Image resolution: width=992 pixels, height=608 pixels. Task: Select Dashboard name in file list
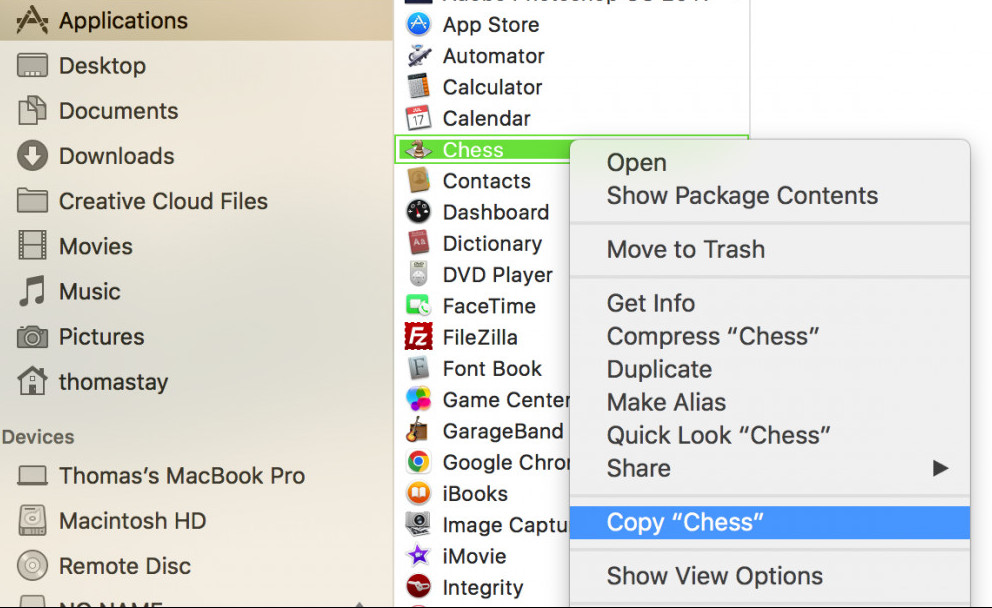[496, 212]
